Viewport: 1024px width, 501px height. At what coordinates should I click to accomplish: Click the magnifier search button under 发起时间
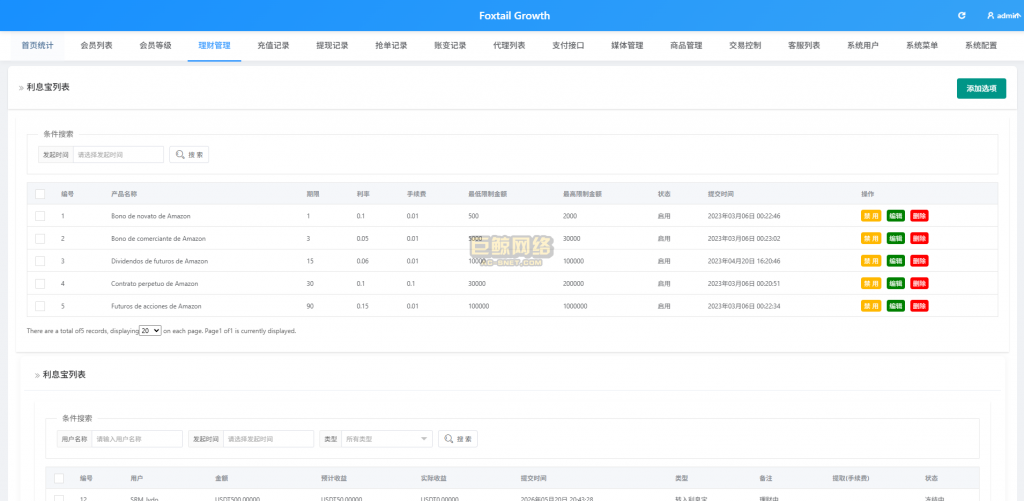pyautogui.click(x=189, y=155)
